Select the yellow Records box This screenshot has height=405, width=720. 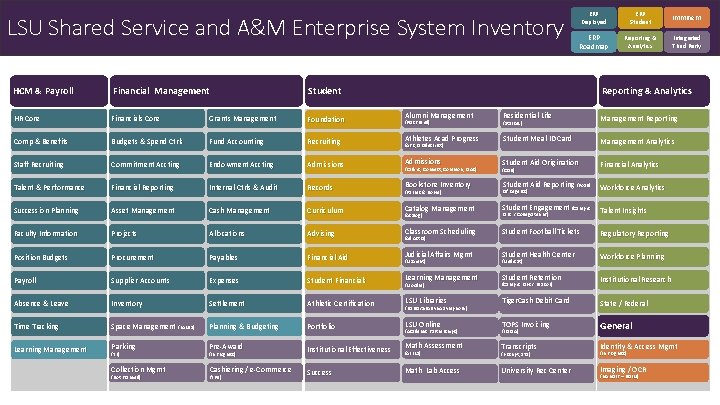click(x=353, y=187)
